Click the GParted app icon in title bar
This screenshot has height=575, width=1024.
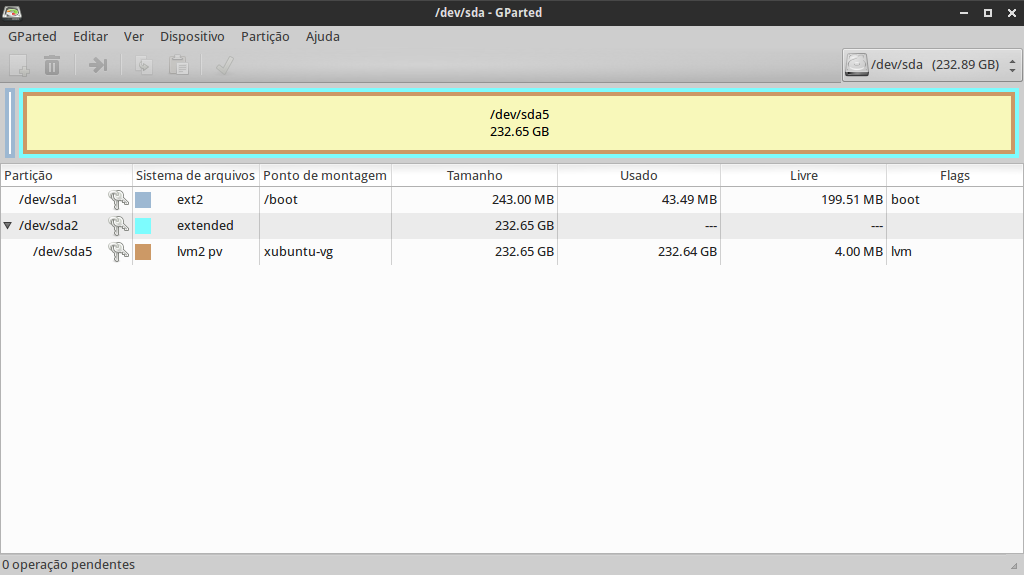point(12,12)
